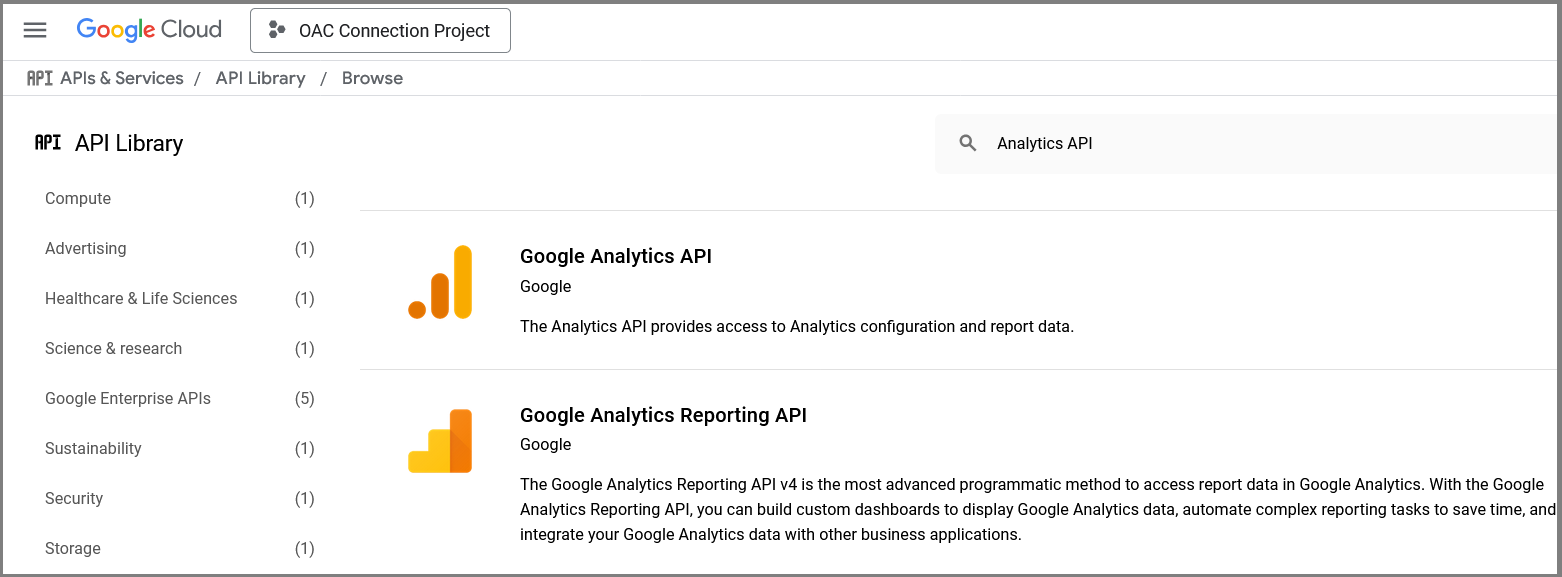Select the Compute category filter
1562x577 pixels.
tap(77, 198)
